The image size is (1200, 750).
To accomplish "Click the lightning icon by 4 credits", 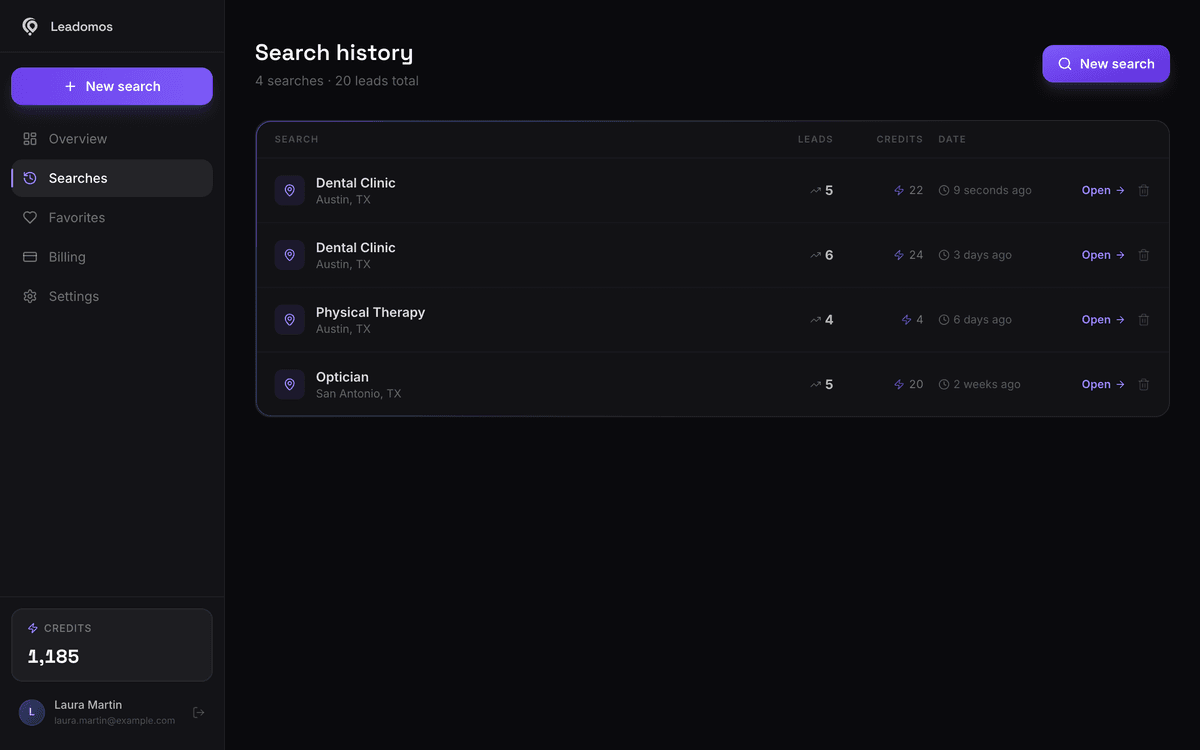I will 907,320.
